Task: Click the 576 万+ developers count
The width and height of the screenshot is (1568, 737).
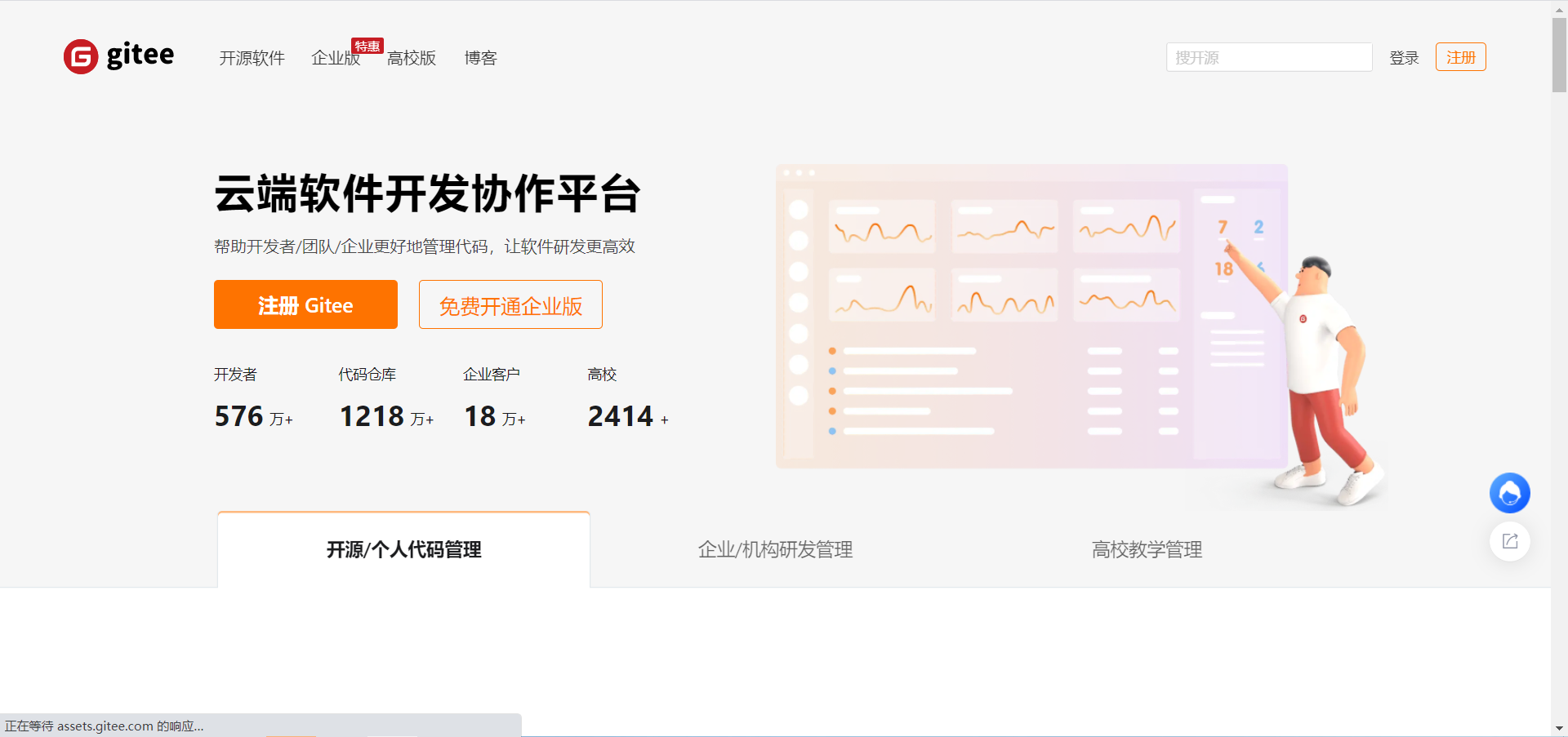Action: 254,416
